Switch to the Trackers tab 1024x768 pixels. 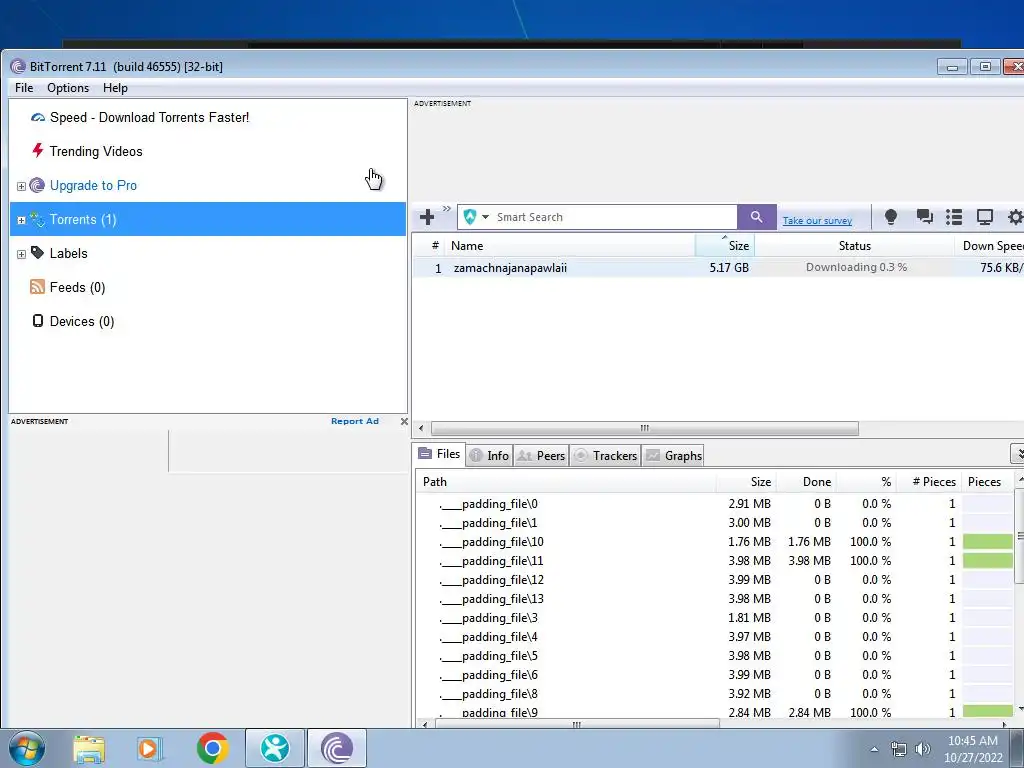click(605, 455)
